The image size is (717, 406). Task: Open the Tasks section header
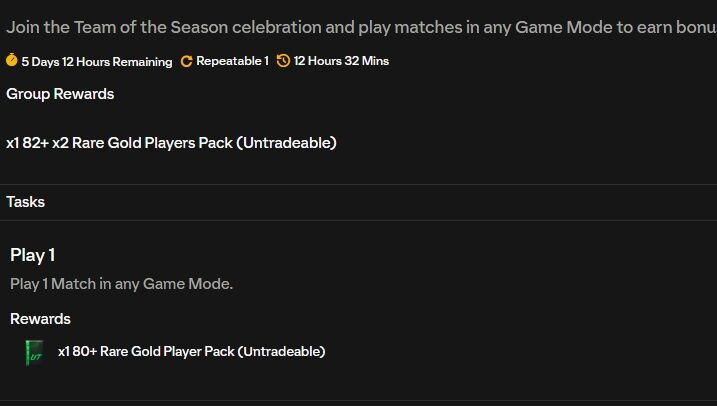(x=26, y=202)
